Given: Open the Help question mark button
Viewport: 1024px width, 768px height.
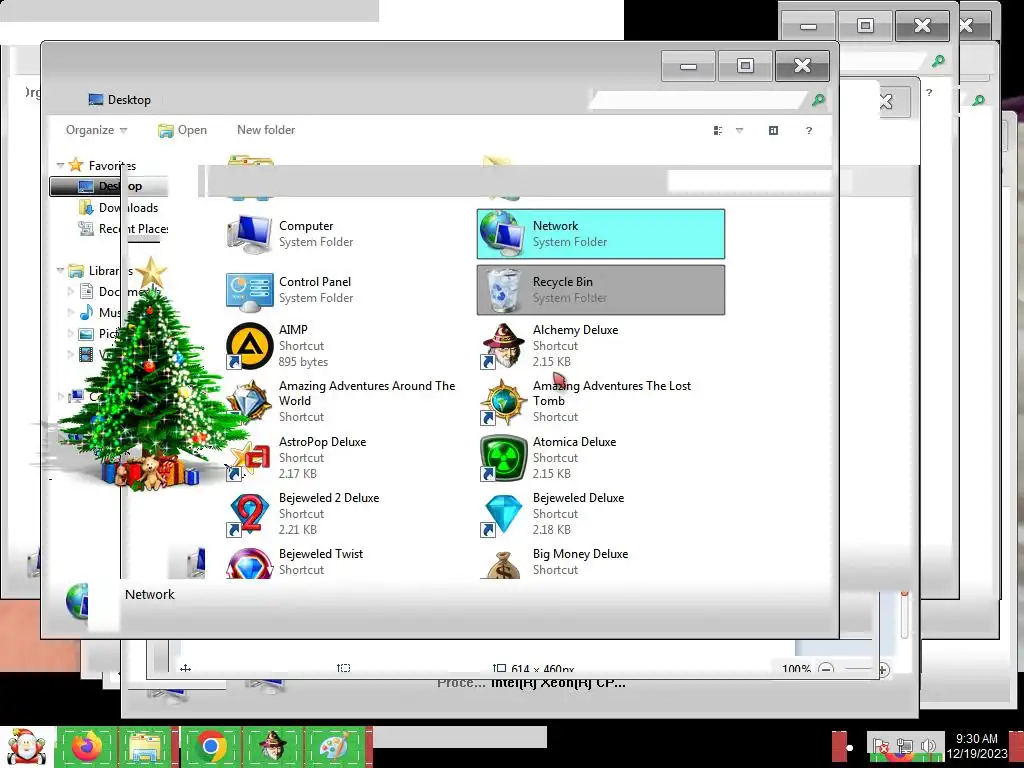Looking at the screenshot, I should coord(808,131).
